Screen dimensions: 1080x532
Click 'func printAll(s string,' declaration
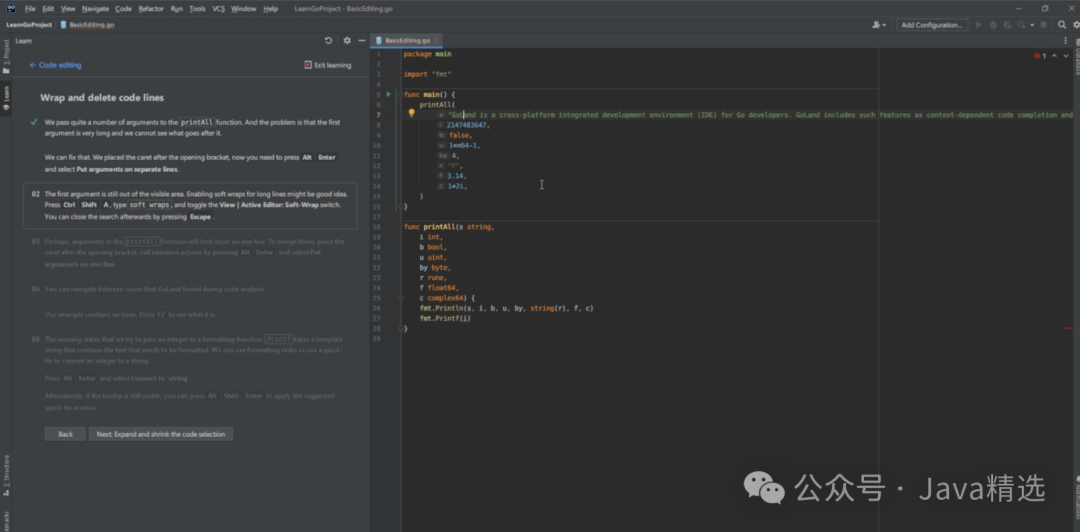(449, 226)
